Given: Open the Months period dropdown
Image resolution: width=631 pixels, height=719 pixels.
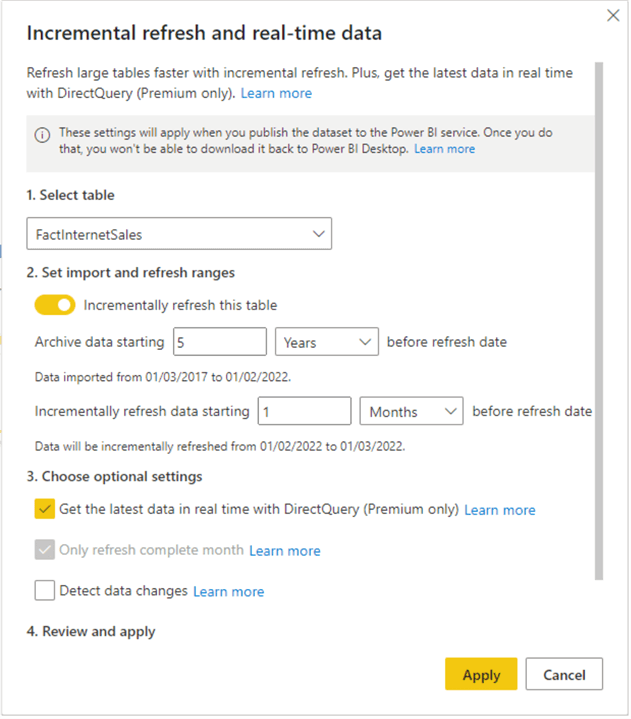Looking at the screenshot, I should click(411, 411).
